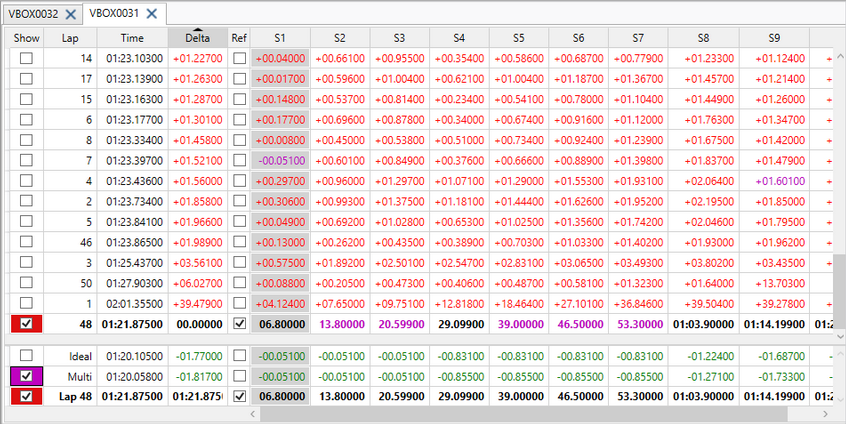The width and height of the screenshot is (846, 424).
Task: Tick the Ref checkbox for lap 17
Action: [239, 78]
